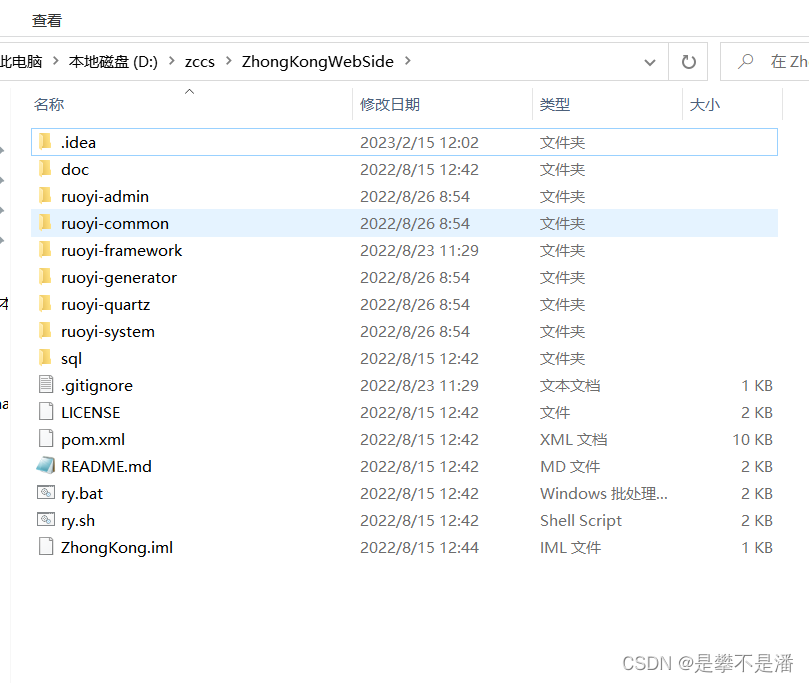Viewport: 809px width, 683px height.
Task: Click the sql folder icon
Action: coord(45,357)
